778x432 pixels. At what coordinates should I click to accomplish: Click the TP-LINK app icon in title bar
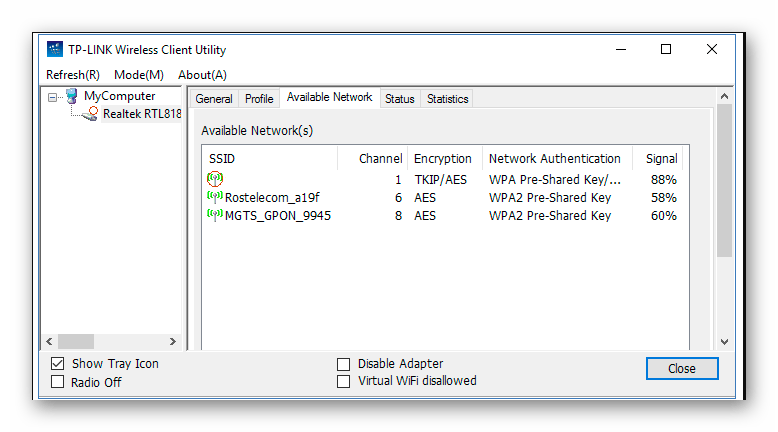(55, 49)
